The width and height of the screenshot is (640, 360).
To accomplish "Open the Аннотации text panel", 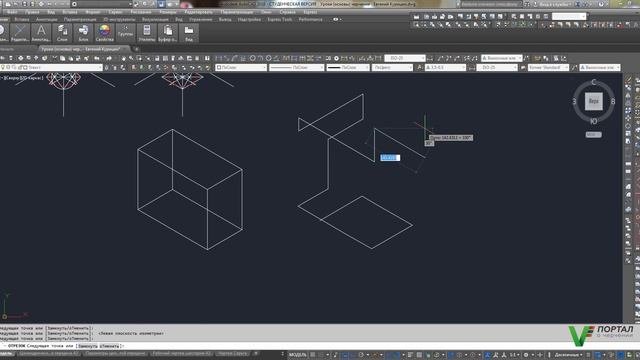I will tap(41, 33).
